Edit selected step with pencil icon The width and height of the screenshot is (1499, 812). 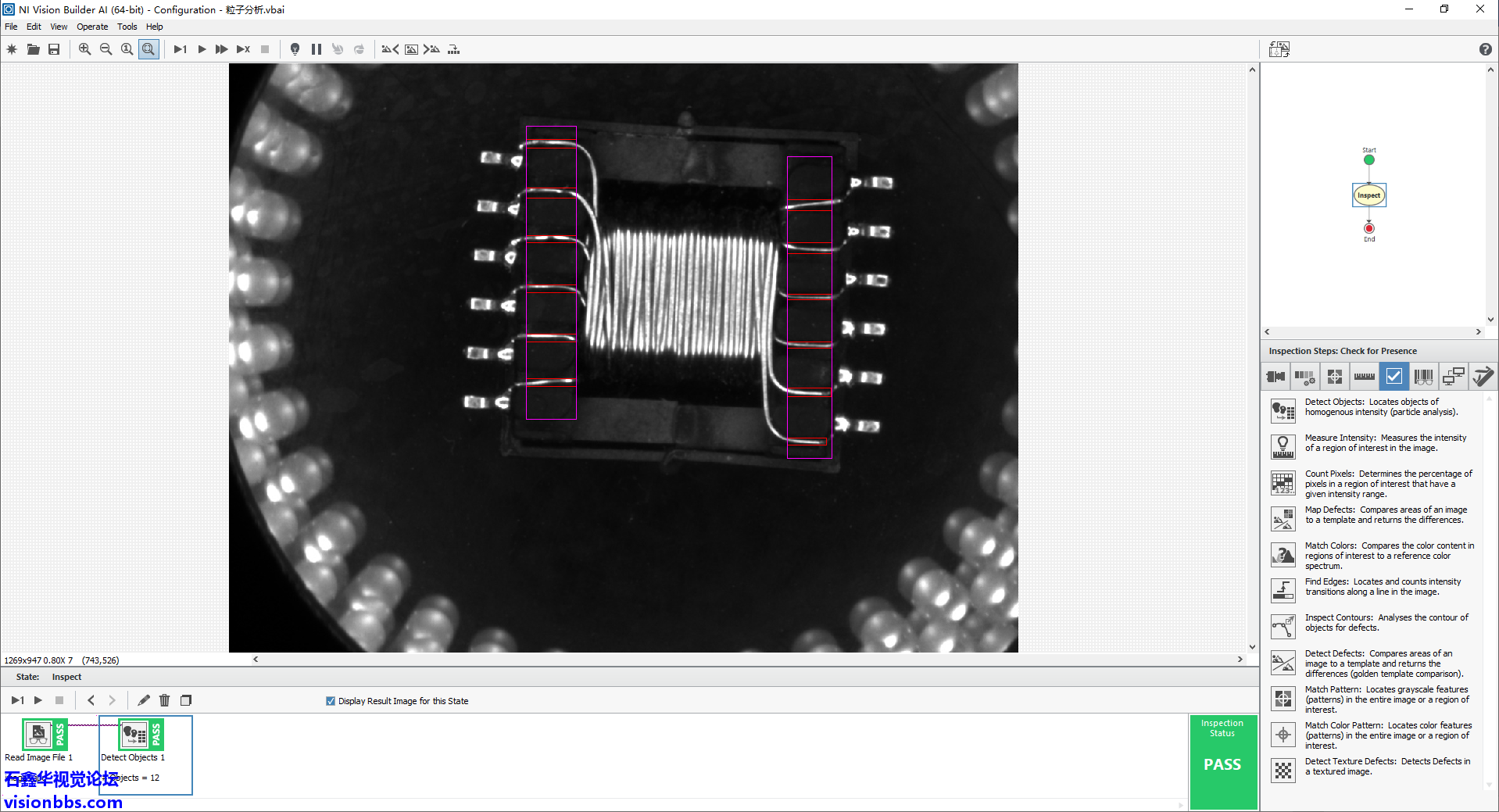[x=144, y=700]
